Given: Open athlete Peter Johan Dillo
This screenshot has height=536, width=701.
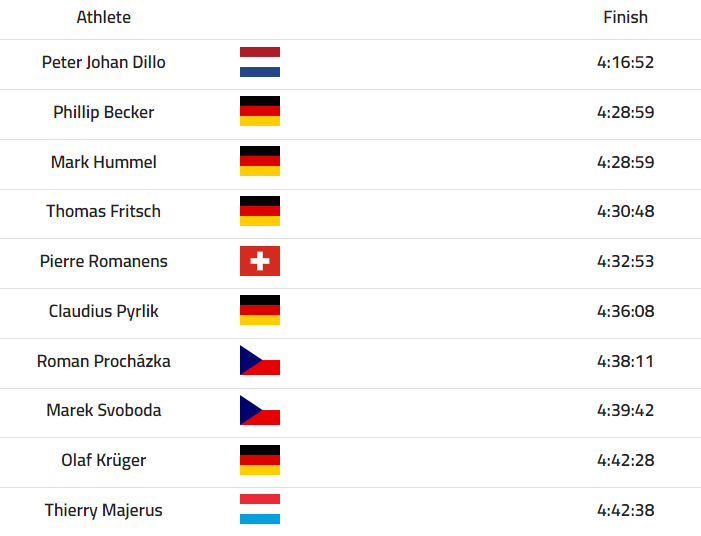Looking at the screenshot, I should click(104, 62).
